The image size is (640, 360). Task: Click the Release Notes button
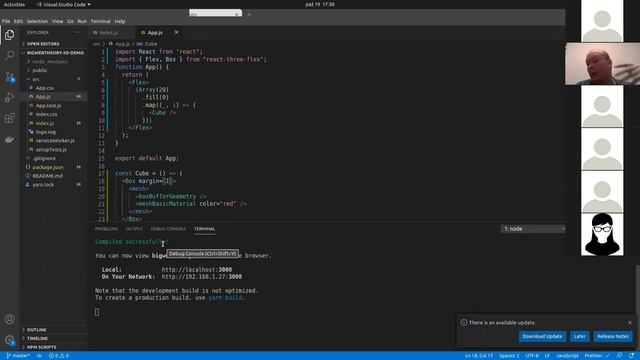[x=613, y=336]
